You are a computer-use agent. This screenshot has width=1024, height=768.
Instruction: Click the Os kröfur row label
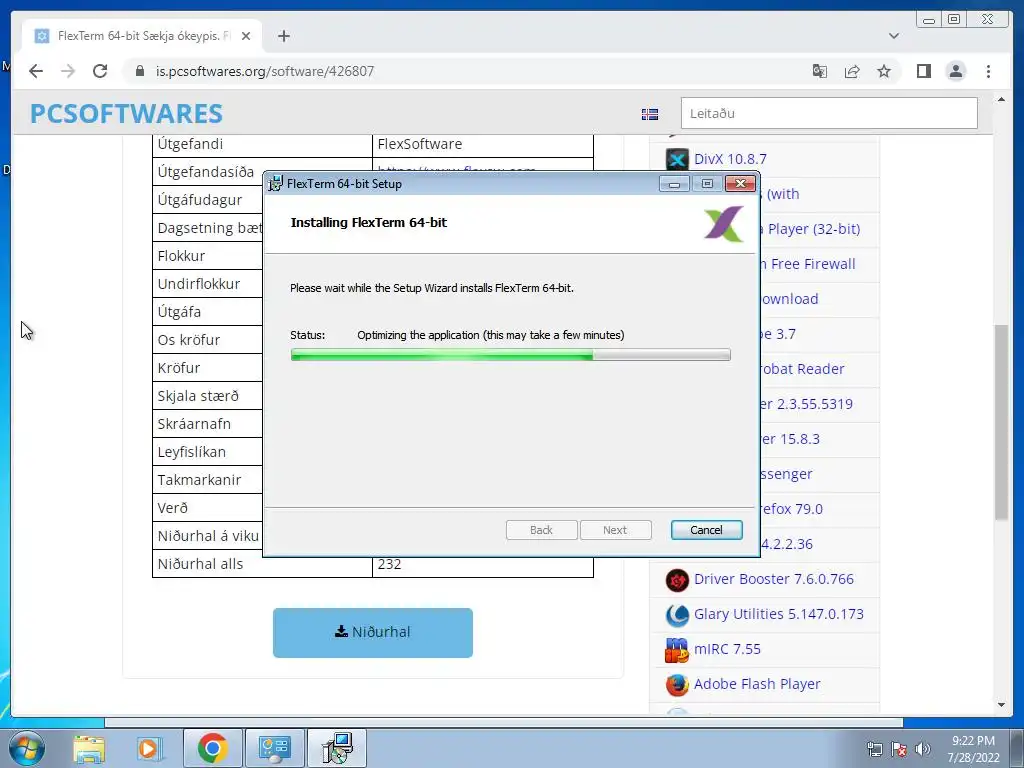coord(188,340)
